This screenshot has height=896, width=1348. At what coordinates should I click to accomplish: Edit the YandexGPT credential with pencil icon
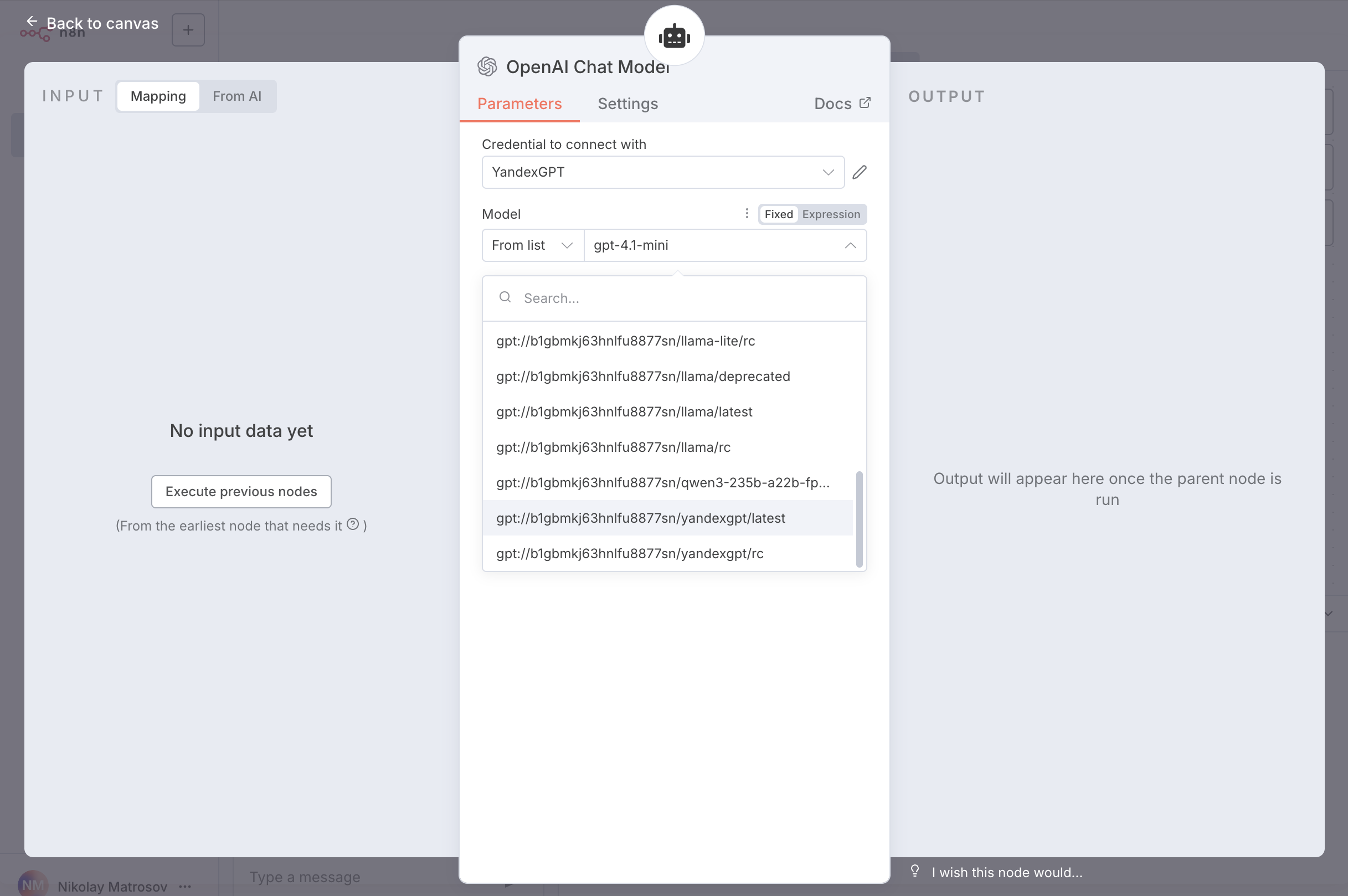coord(860,172)
